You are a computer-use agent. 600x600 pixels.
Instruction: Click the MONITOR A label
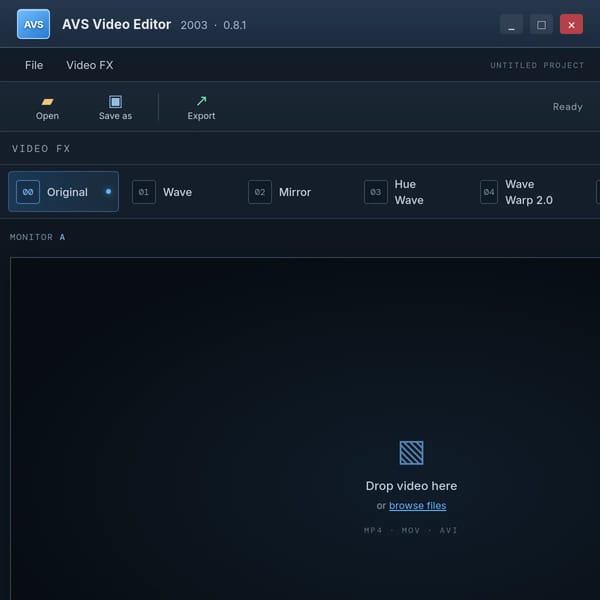coord(38,237)
